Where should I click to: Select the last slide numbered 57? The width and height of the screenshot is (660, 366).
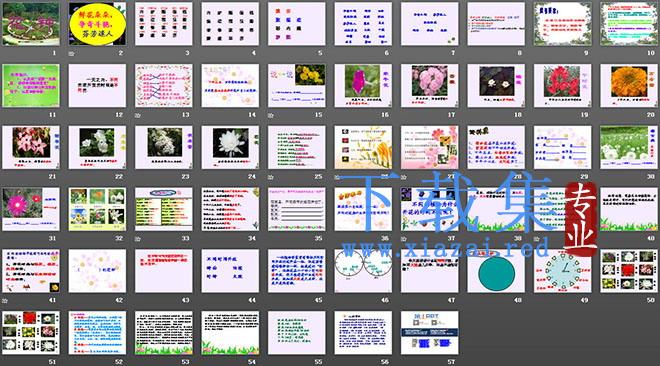point(429,333)
